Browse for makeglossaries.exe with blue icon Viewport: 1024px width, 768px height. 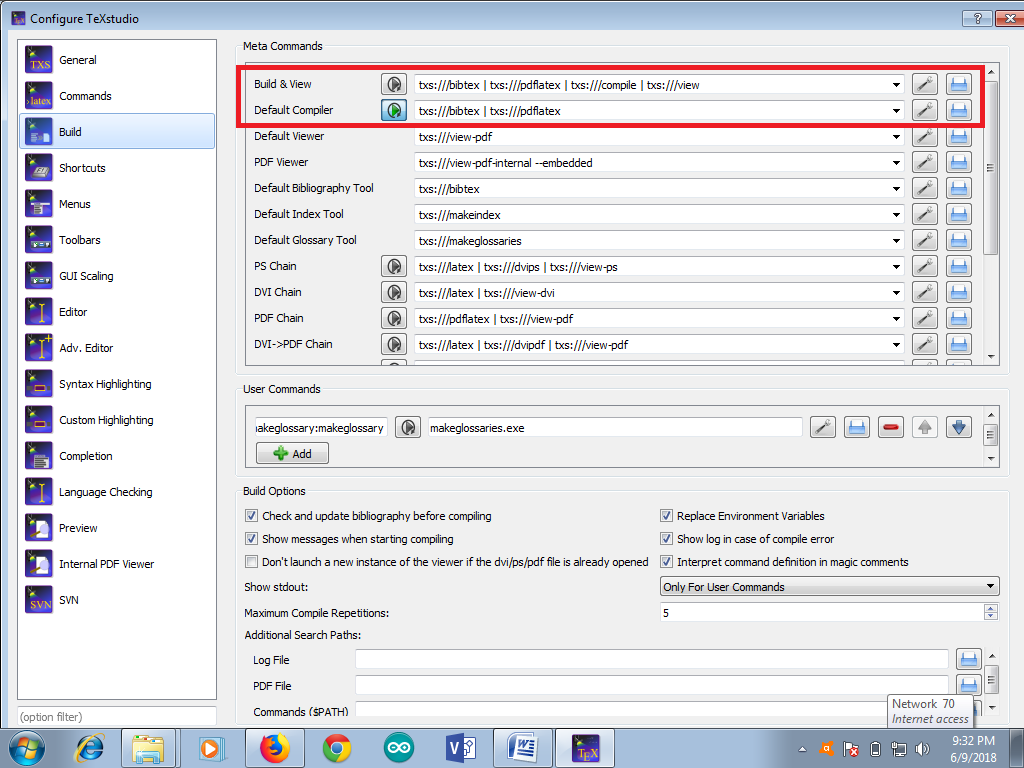pyautogui.click(x=857, y=428)
